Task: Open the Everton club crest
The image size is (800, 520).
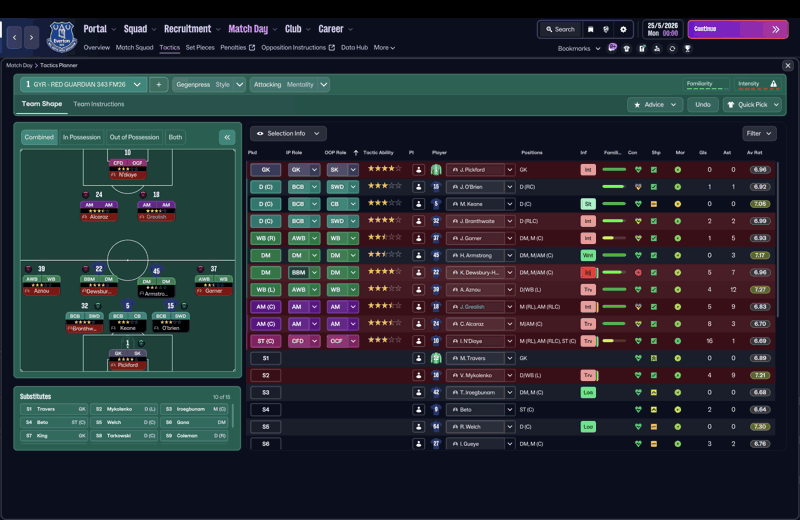Action: [62, 37]
